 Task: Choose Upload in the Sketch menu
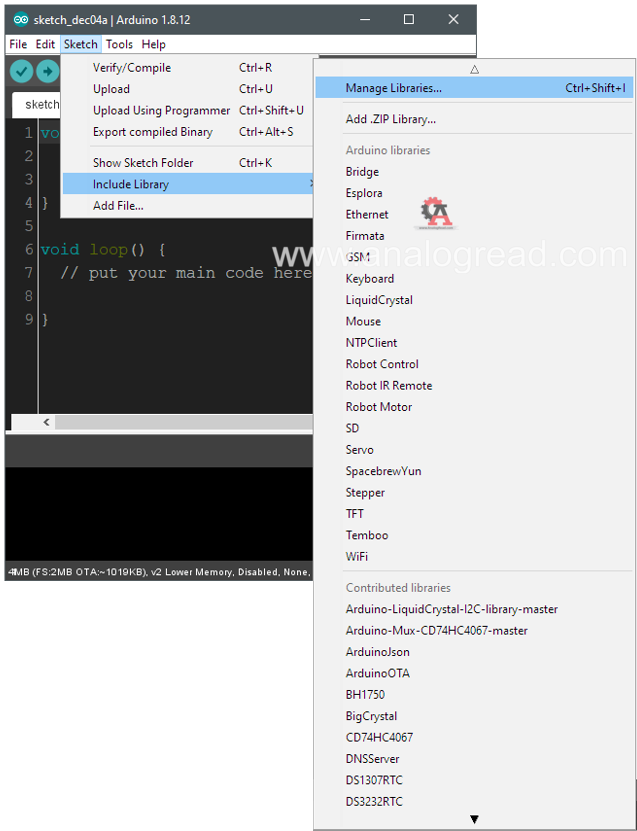188,89
